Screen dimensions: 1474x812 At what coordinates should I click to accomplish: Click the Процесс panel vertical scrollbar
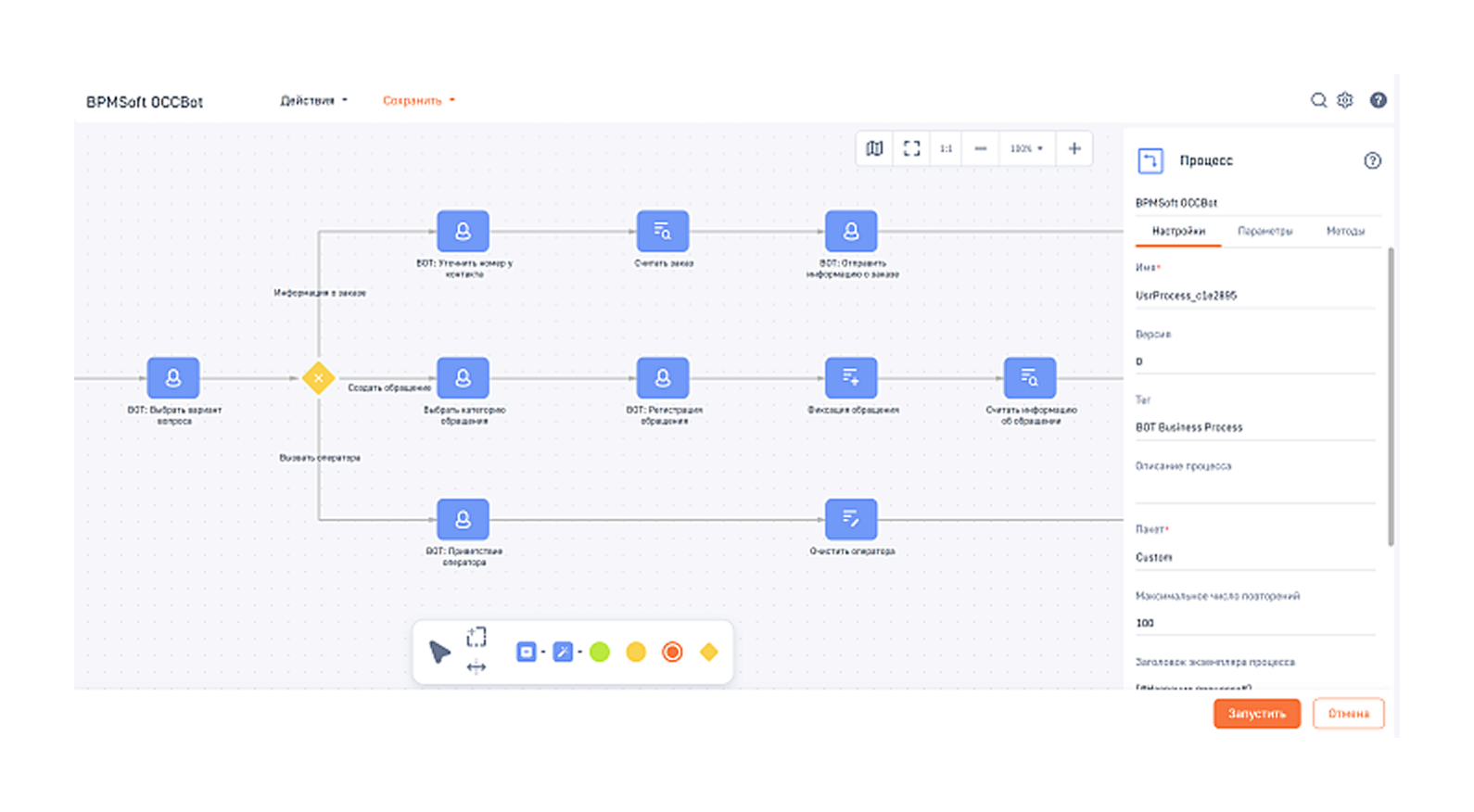tap(1391, 397)
